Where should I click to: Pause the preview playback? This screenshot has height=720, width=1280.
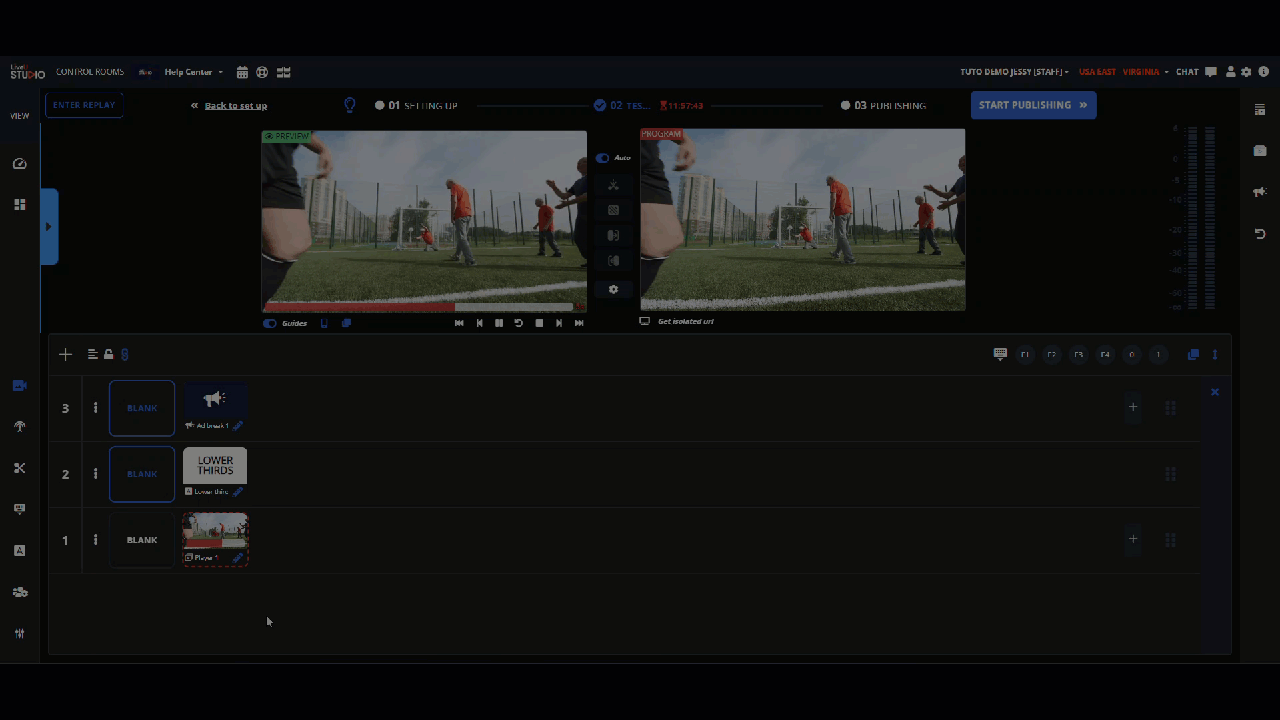499,323
